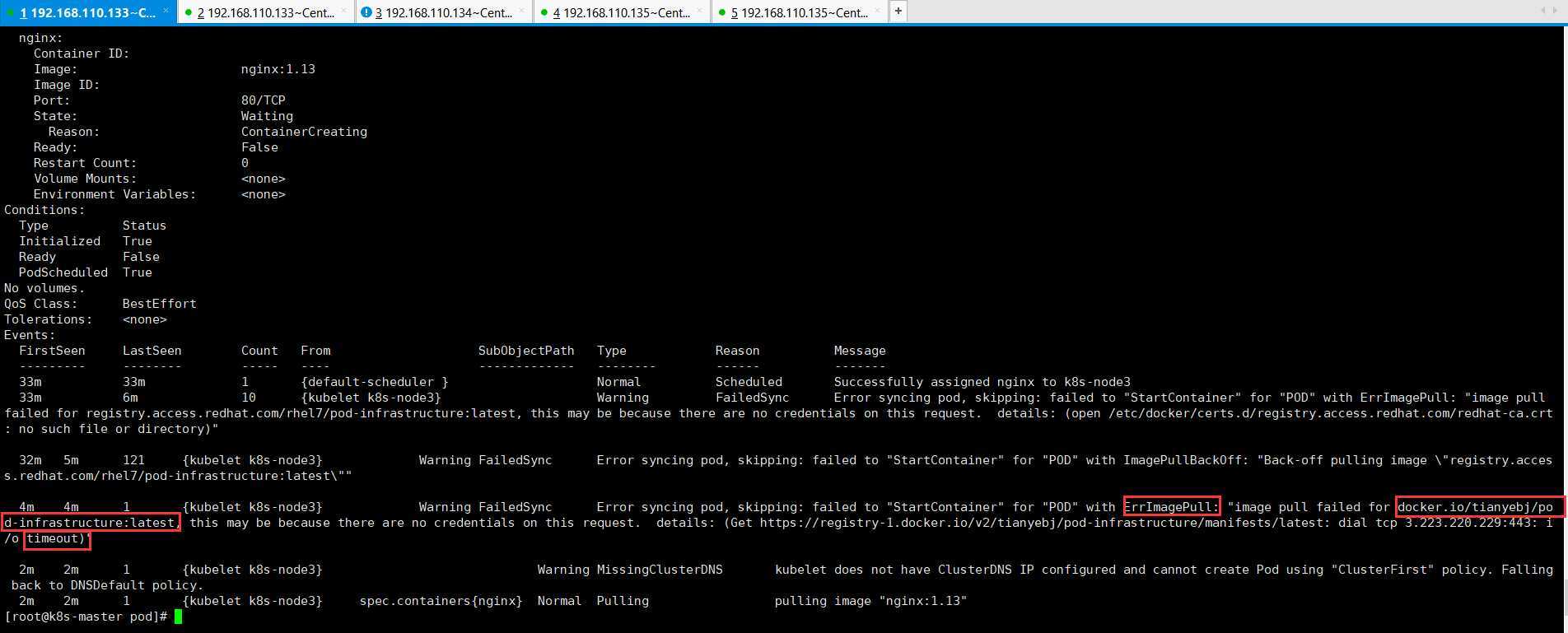
Task: Select 'ContainerCreating' reason text
Action: pos(304,132)
